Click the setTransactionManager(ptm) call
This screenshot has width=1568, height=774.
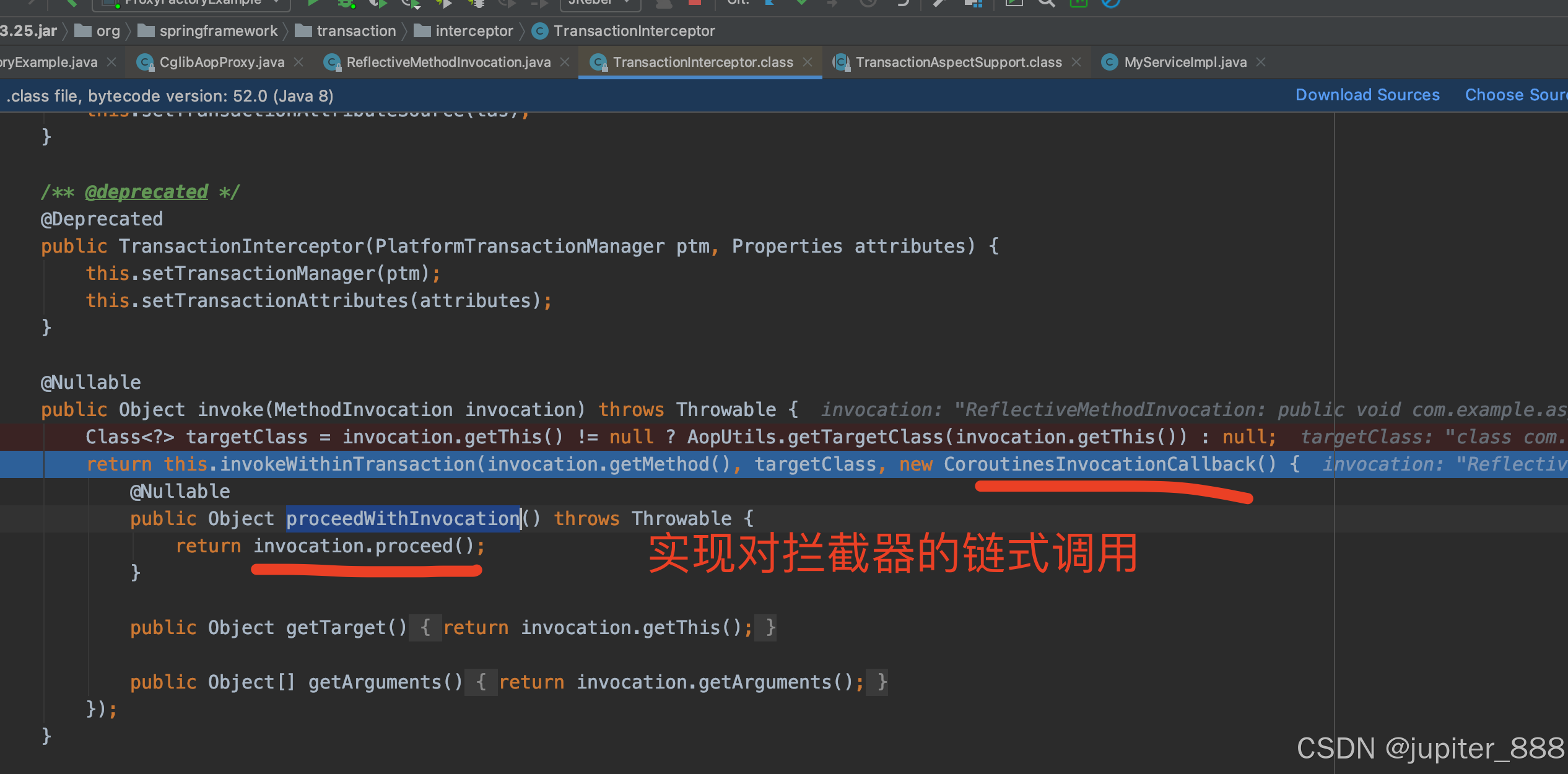285,274
